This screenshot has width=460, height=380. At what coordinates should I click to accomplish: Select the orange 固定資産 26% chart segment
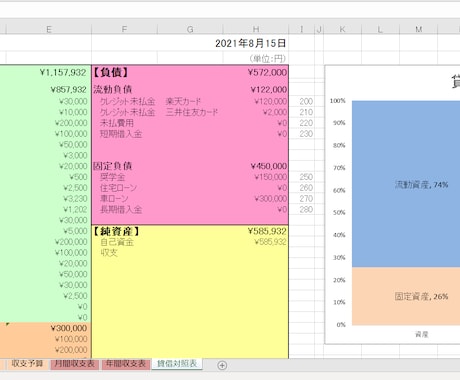(x=406, y=296)
